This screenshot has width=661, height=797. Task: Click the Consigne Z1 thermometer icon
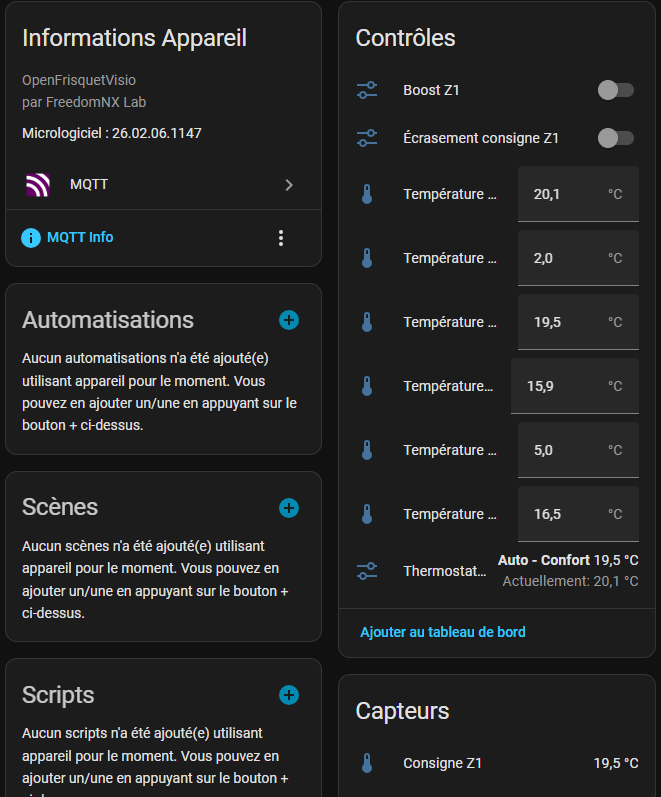pyautogui.click(x=367, y=763)
